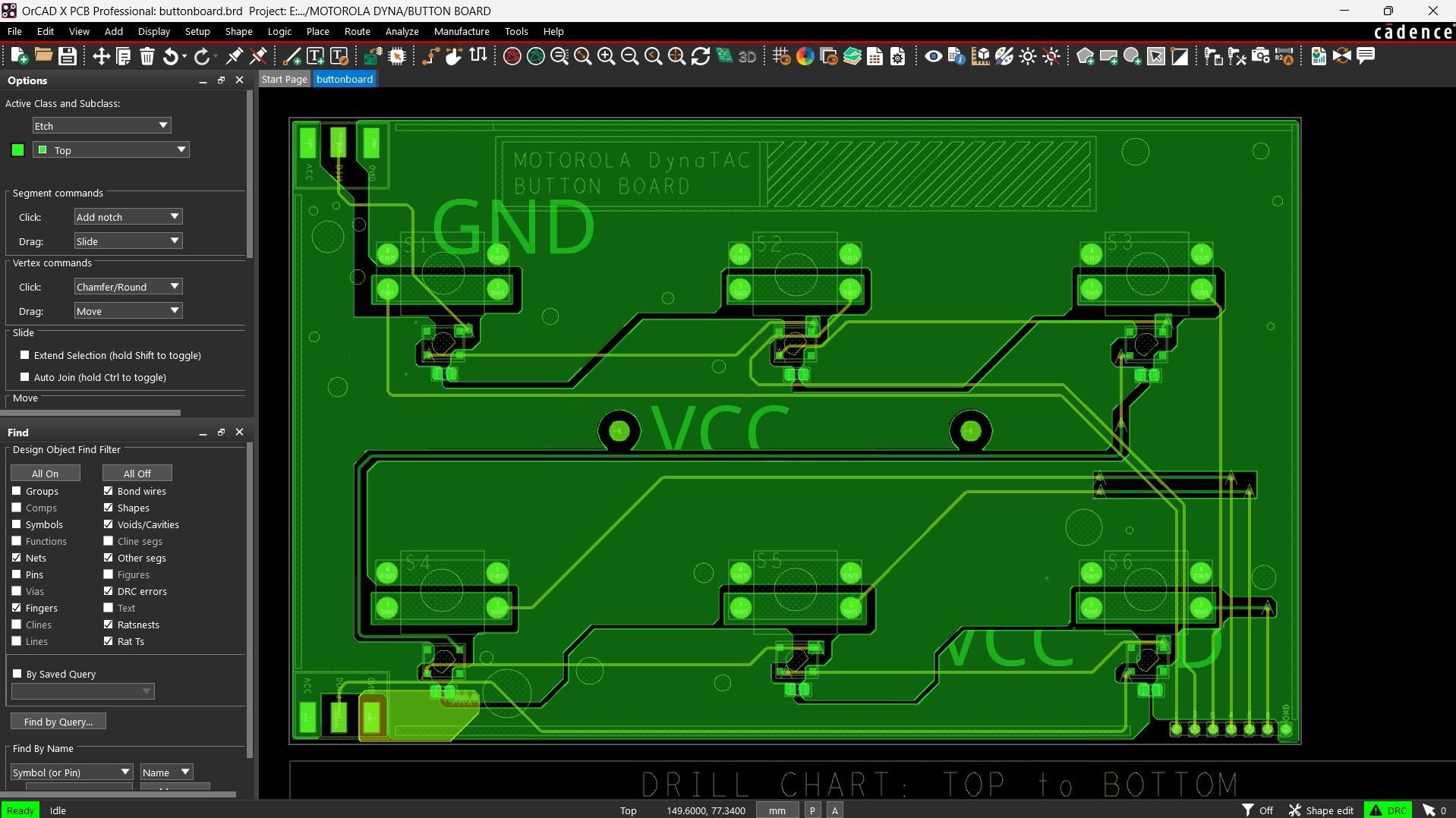
Task: Enable the Auto Join checkbox
Action: 25,377
